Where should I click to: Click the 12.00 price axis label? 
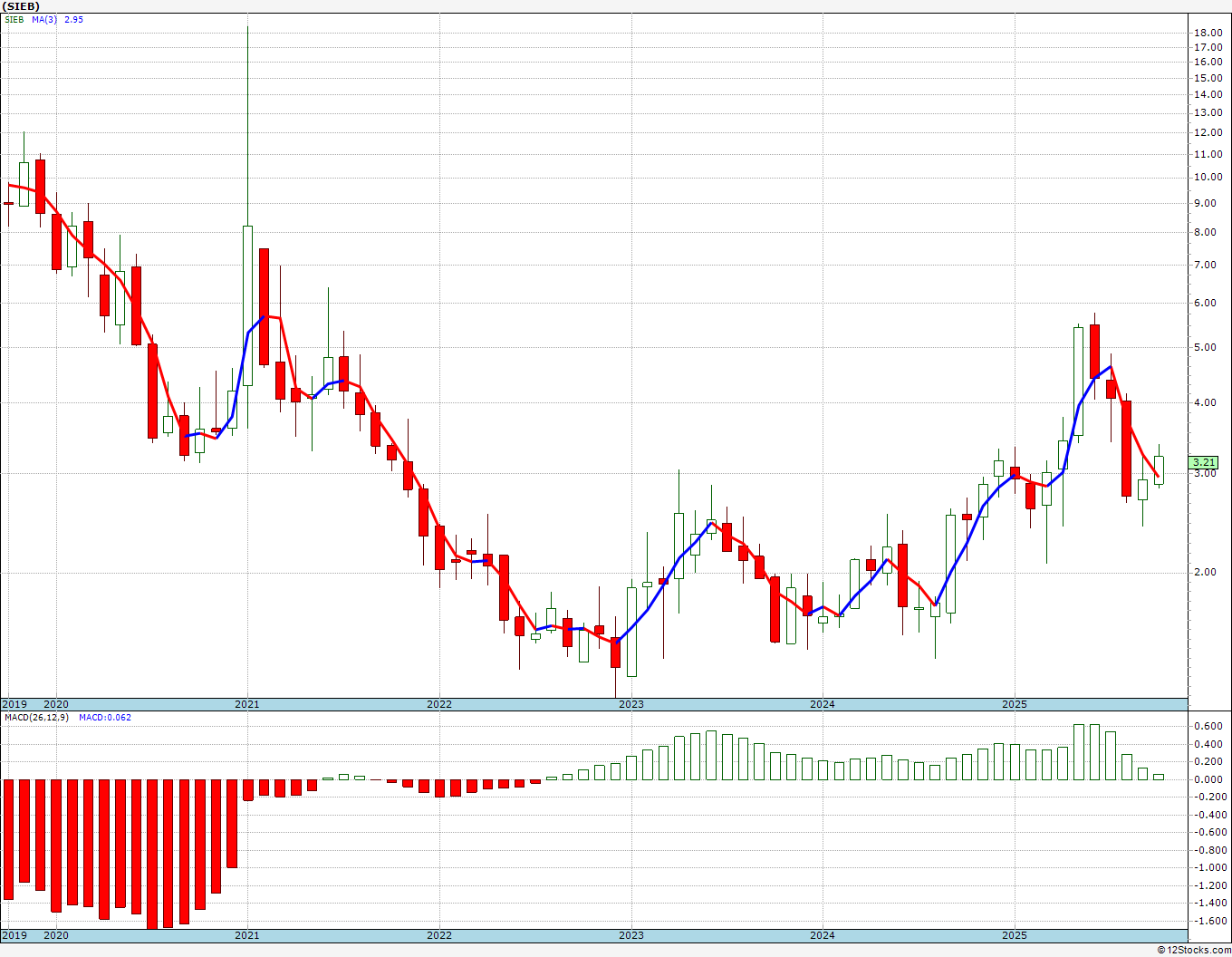point(1208,132)
